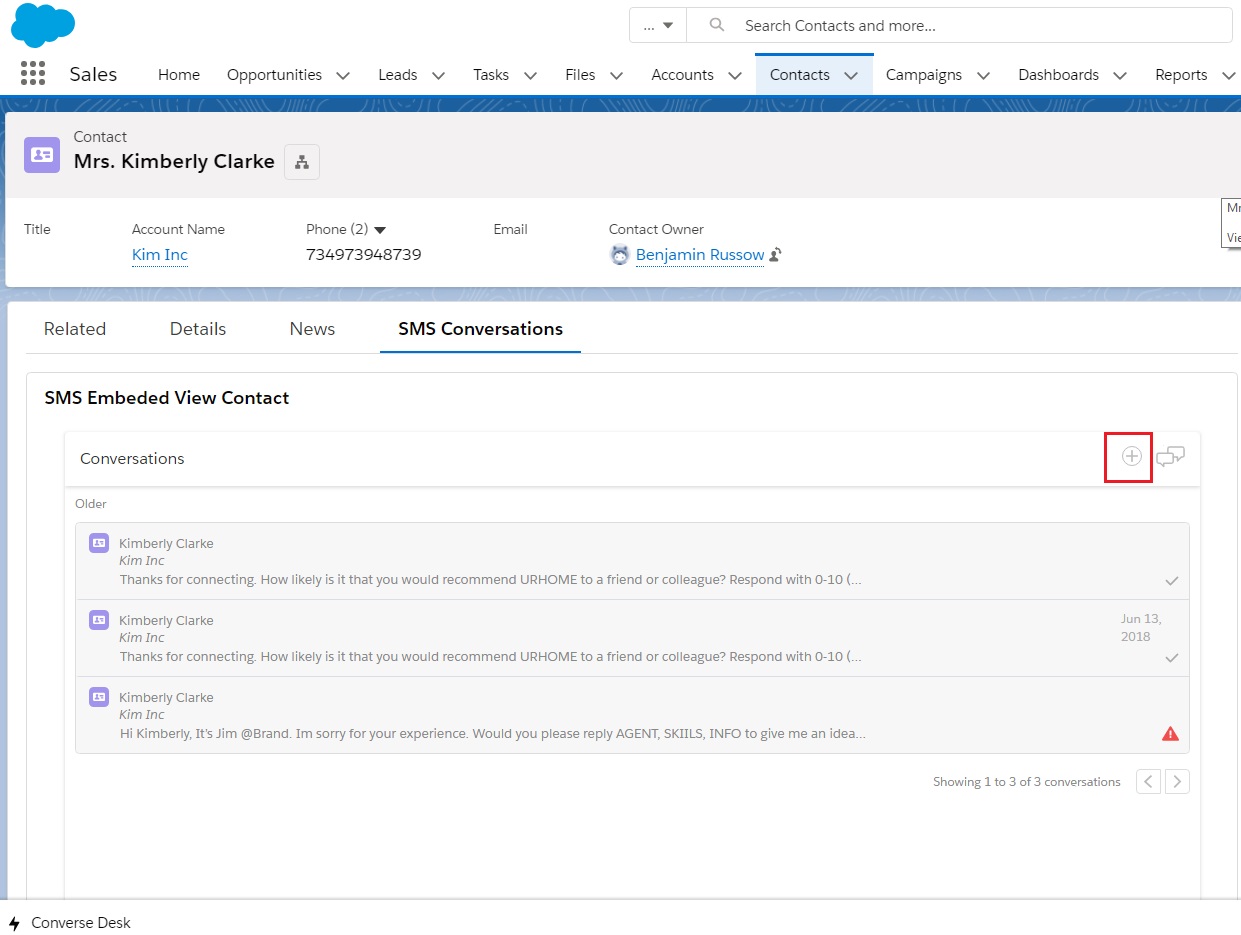Open the contact hierarchy icon button

coord(302,162)
